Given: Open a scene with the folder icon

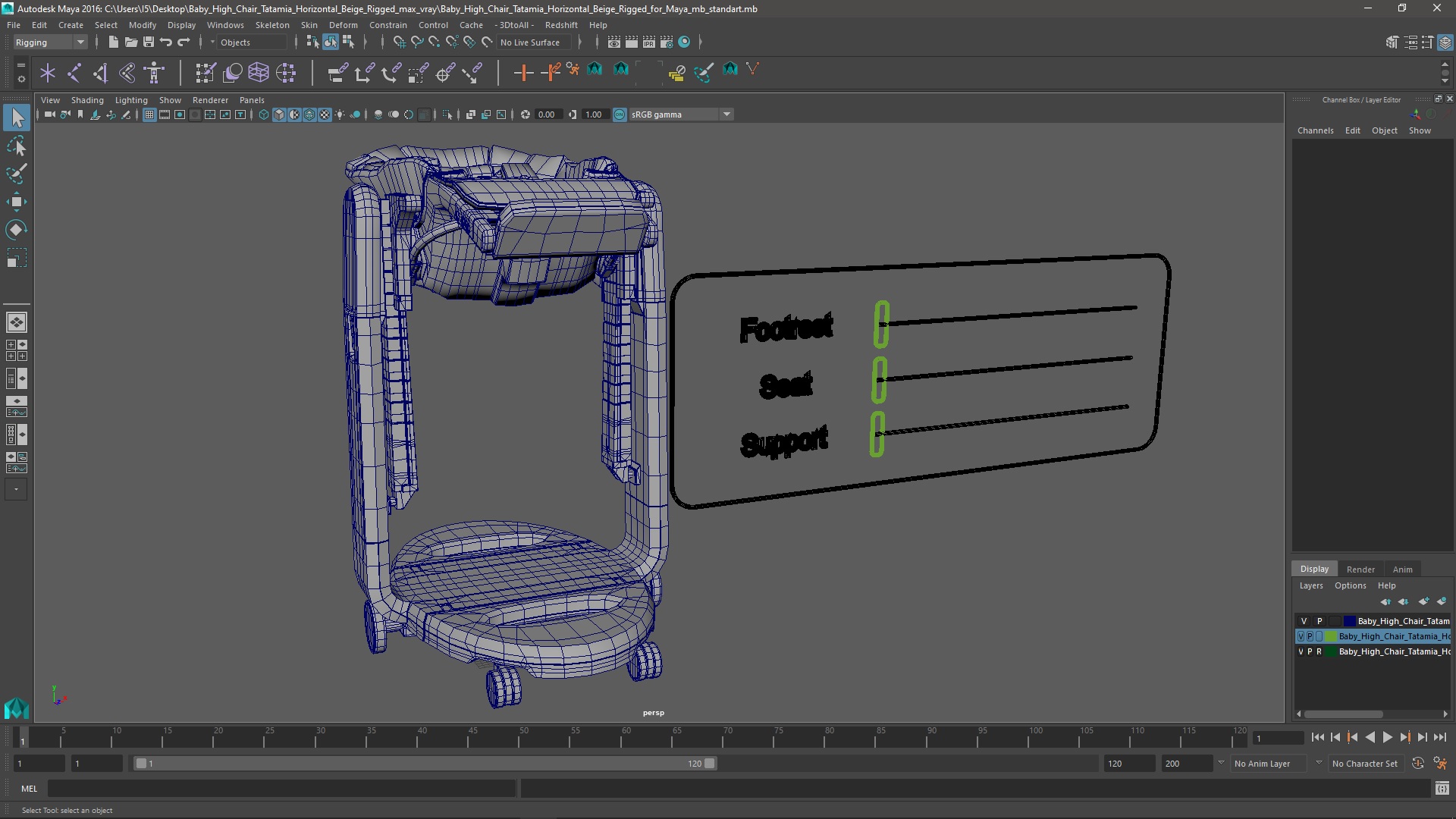Looking at the screenshot, I should 130,42.
